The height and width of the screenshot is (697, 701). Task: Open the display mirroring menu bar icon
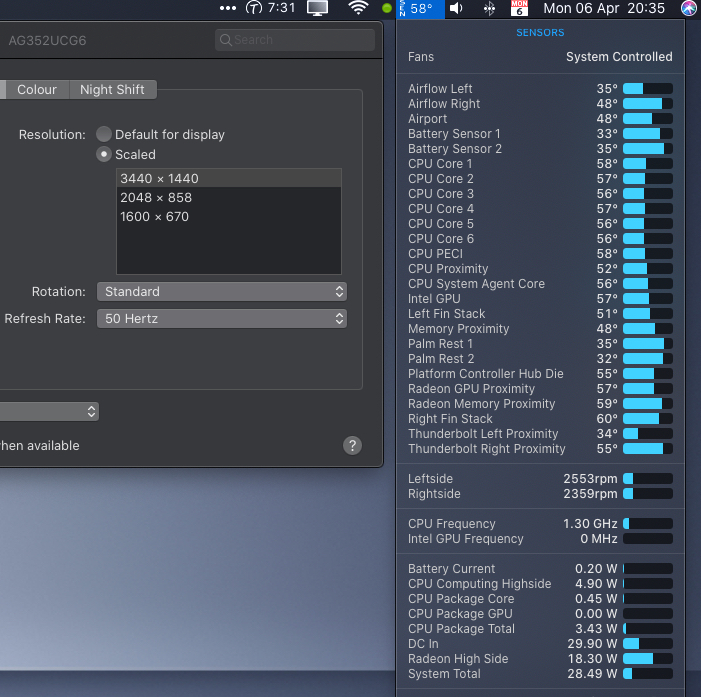317,8
